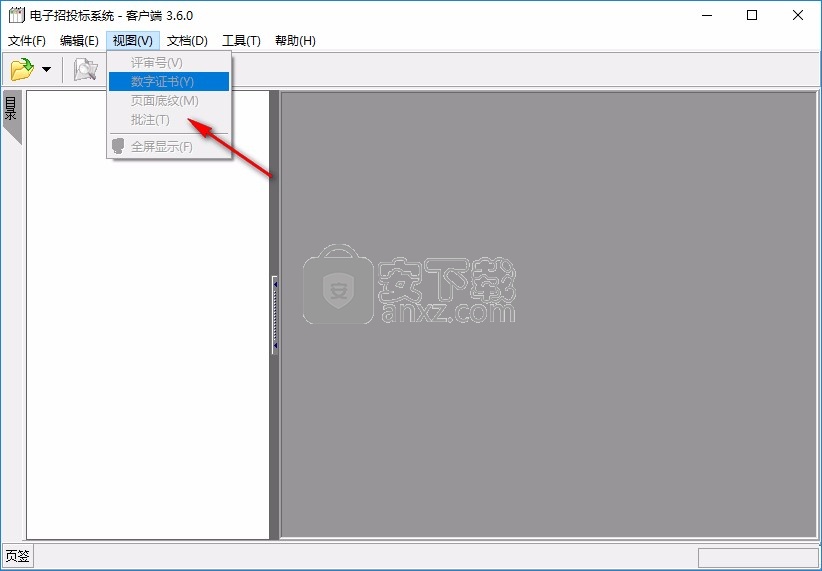
Task: Close the 视图(V) menu
Action: coord(133,41)
